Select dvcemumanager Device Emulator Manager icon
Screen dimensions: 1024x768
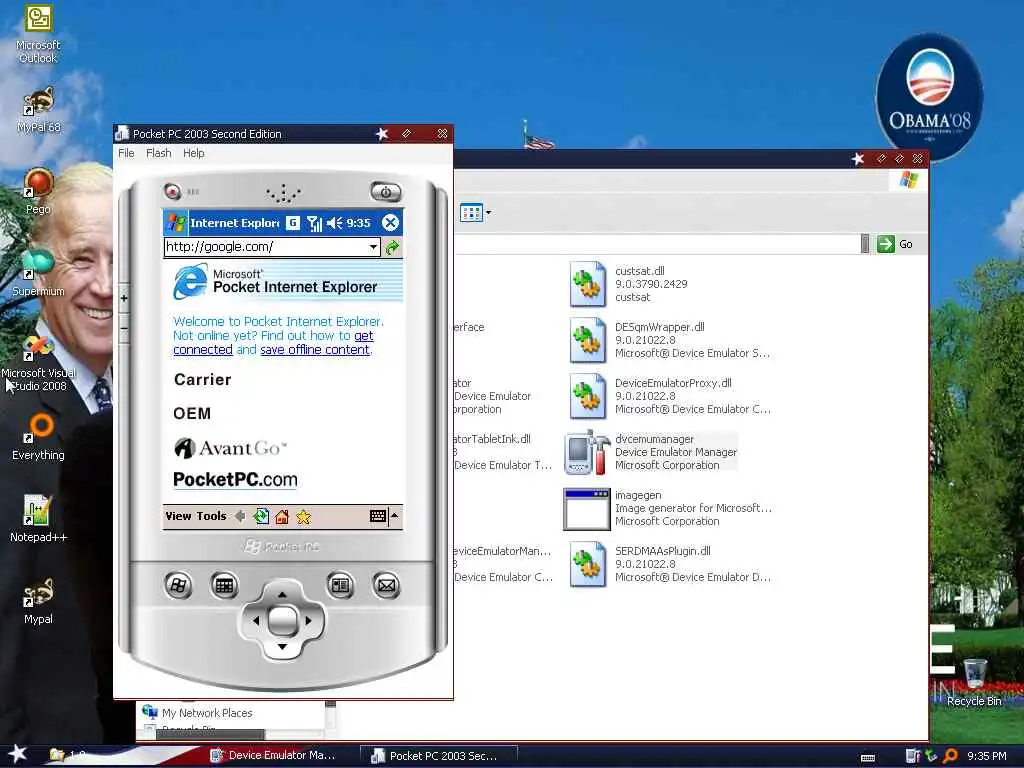click(587, 452)
